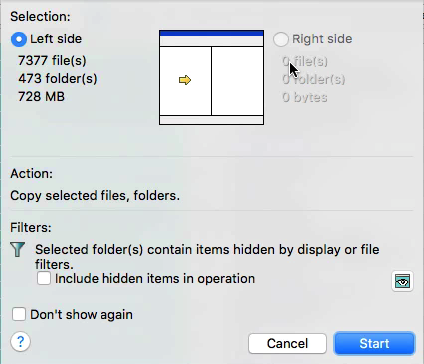Open help with the question mark icon

20,342
